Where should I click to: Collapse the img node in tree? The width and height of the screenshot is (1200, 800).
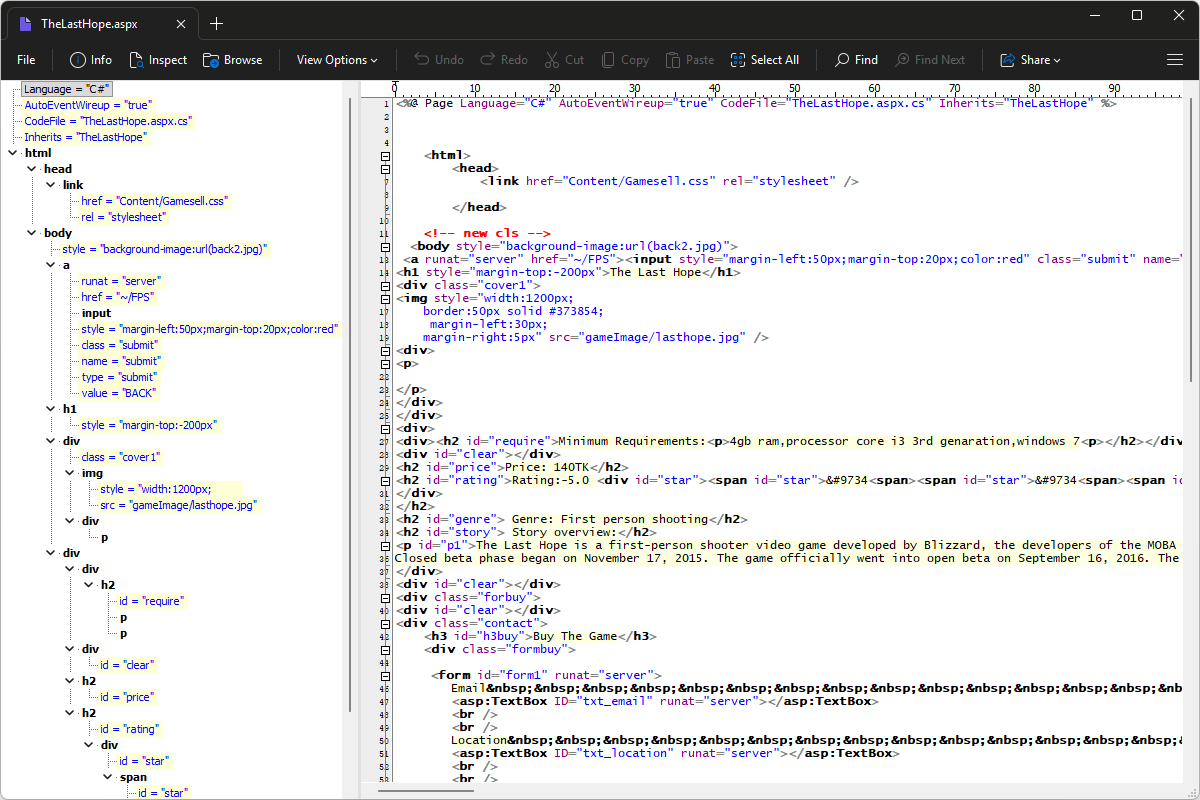(x=70, y=473)
